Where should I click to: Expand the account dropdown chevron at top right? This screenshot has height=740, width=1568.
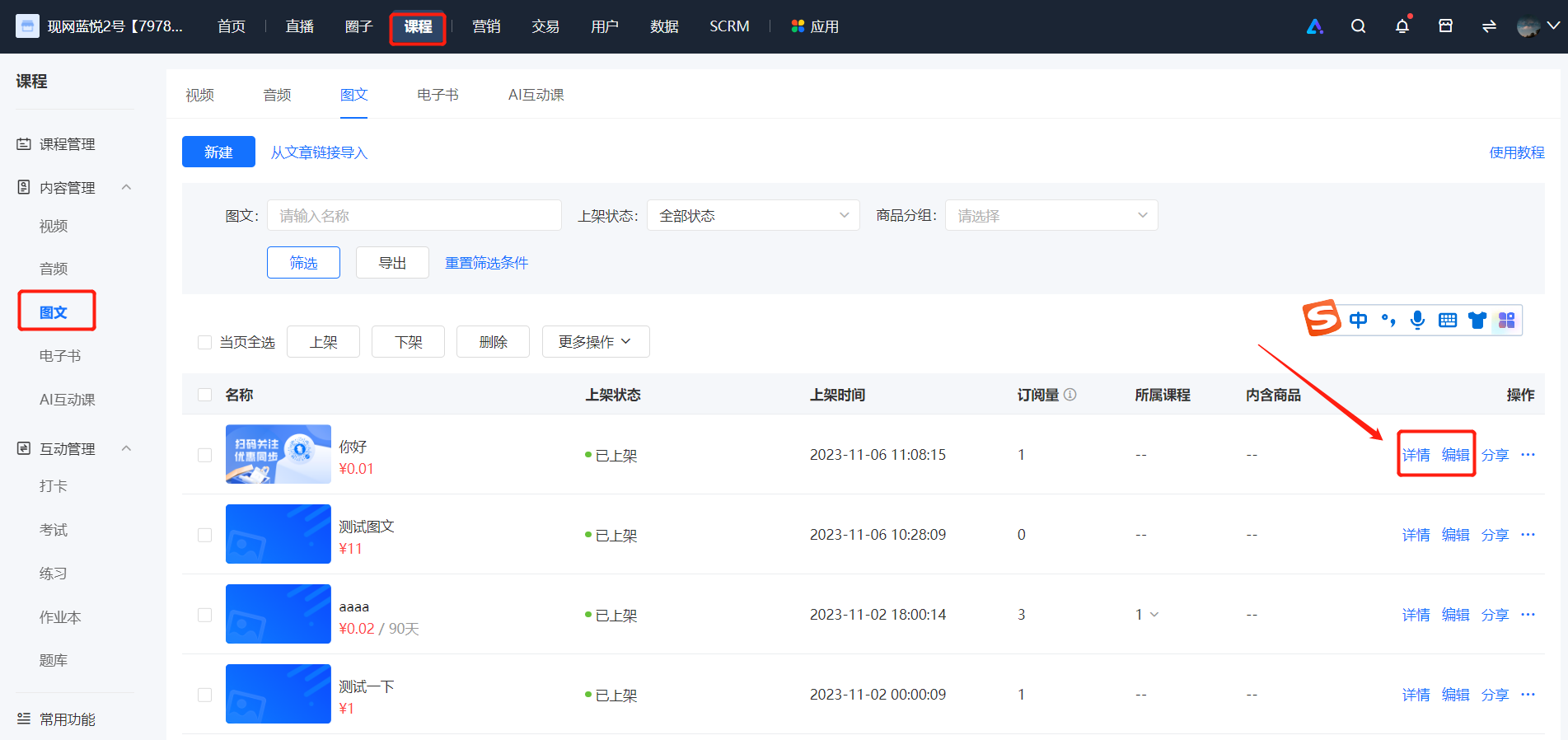(1553, 26)
